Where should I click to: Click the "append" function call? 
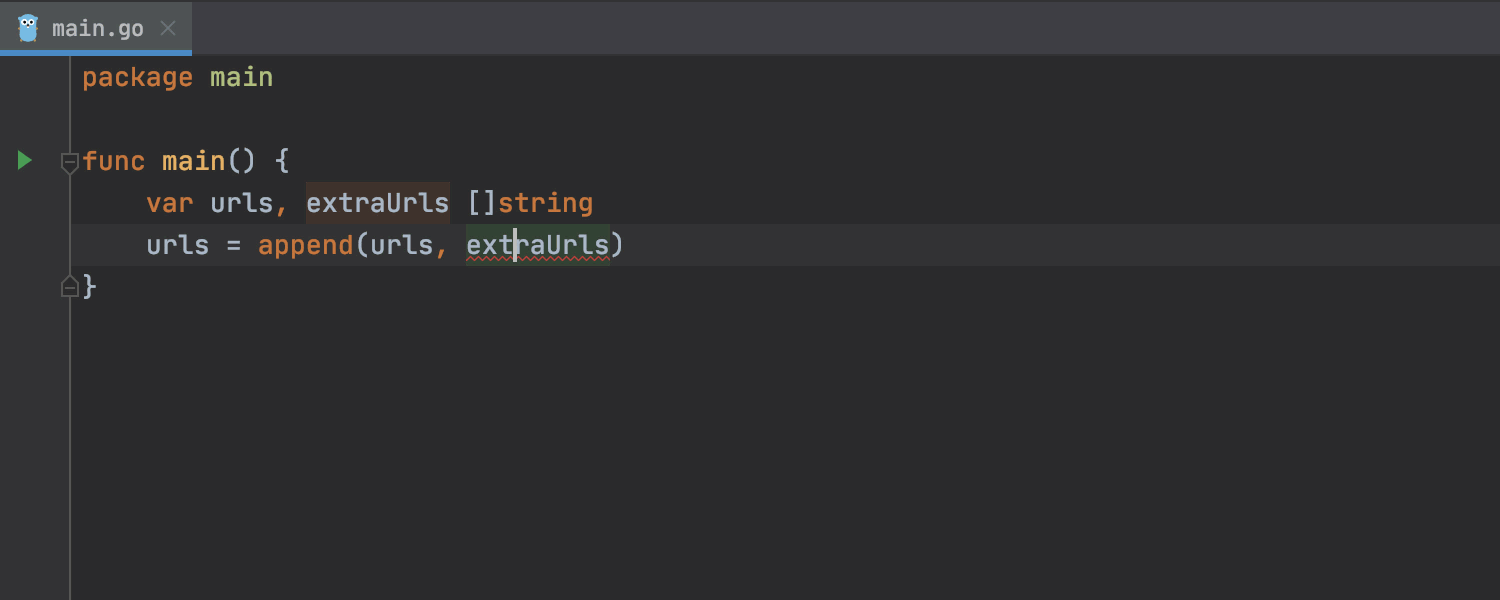pyautogui.click(x=305, y=245)
